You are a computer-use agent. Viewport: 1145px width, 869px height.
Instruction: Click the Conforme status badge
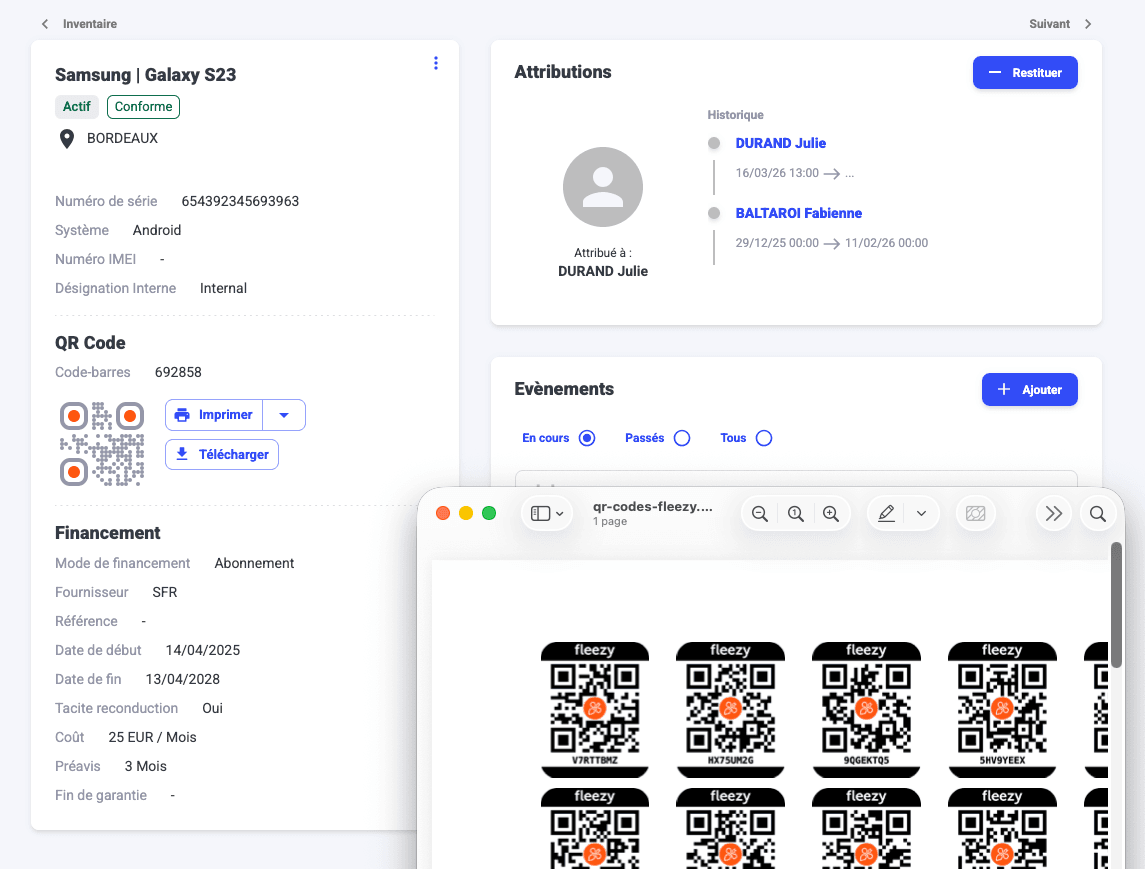(x=143, y=107)
